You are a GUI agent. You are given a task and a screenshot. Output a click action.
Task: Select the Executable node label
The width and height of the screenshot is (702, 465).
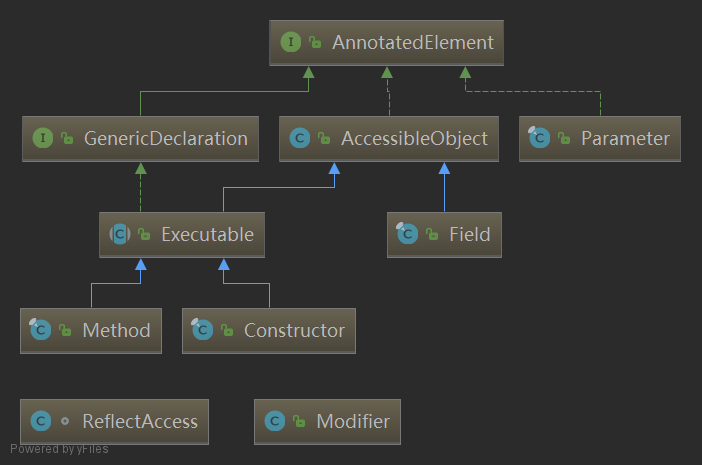click(208, 235)
